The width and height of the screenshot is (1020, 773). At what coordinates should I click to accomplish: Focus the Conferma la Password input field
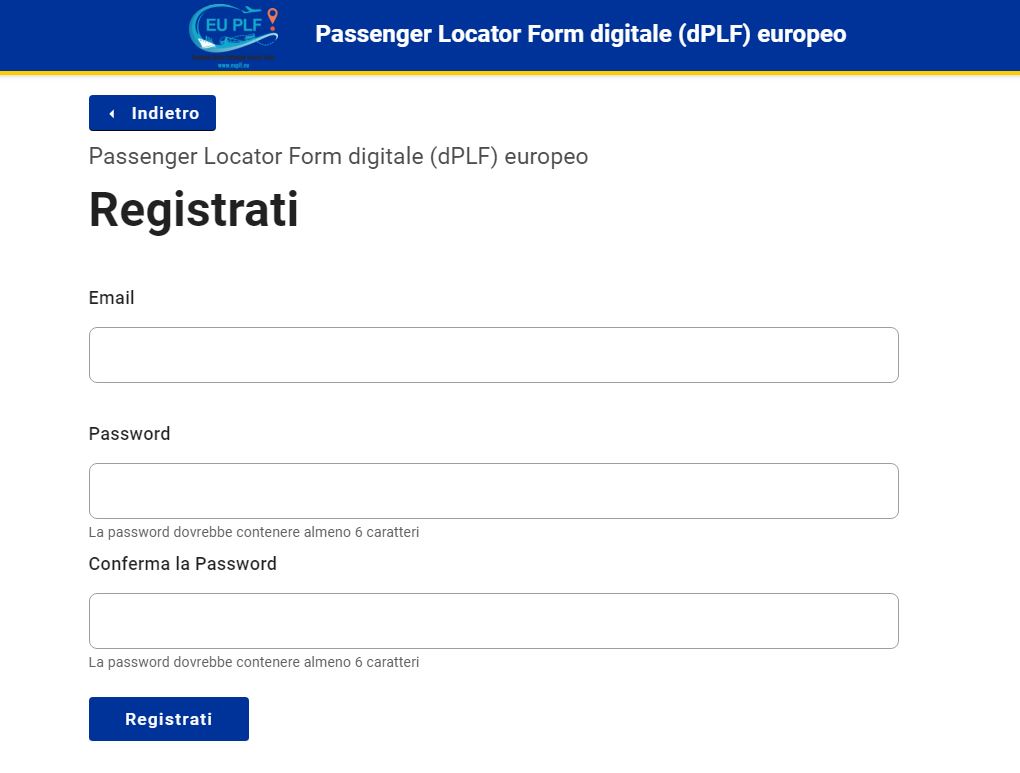coord(494,621)
